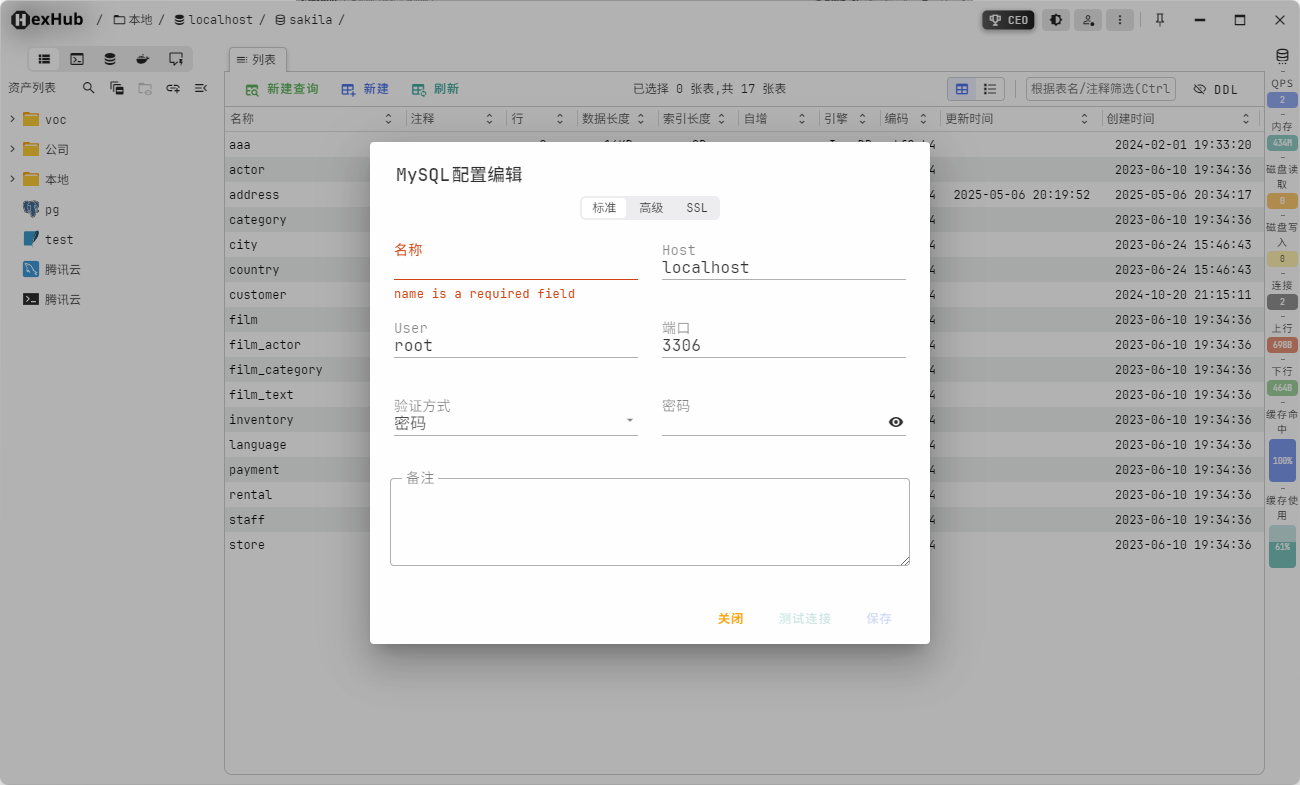Image resolution: width=1300 pixels, height=785 pixels.
Task: Click the copy connections icon in the asset panel
Action: point(115,88)
